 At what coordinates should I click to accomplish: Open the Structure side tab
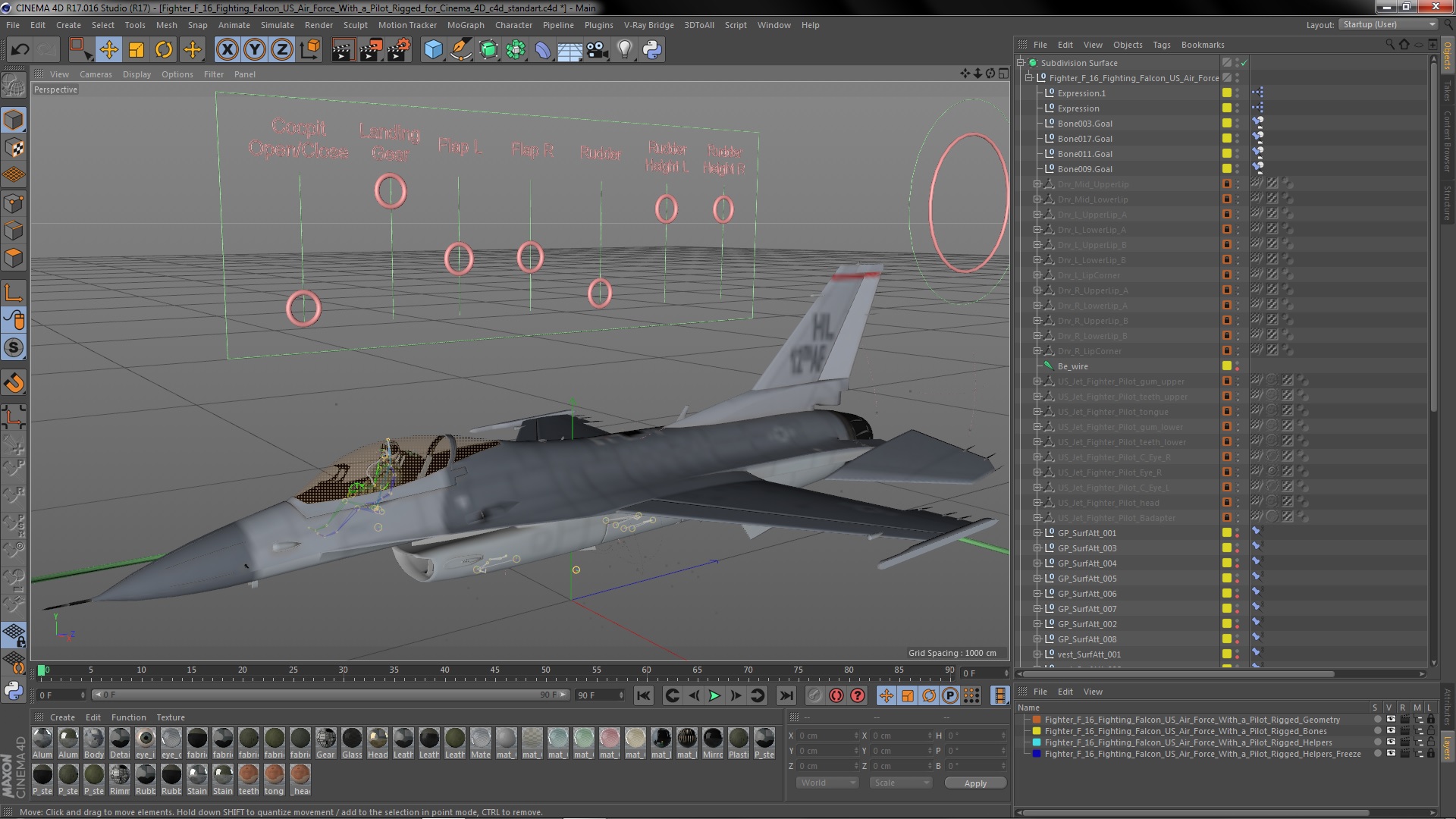pos(1447,202)
